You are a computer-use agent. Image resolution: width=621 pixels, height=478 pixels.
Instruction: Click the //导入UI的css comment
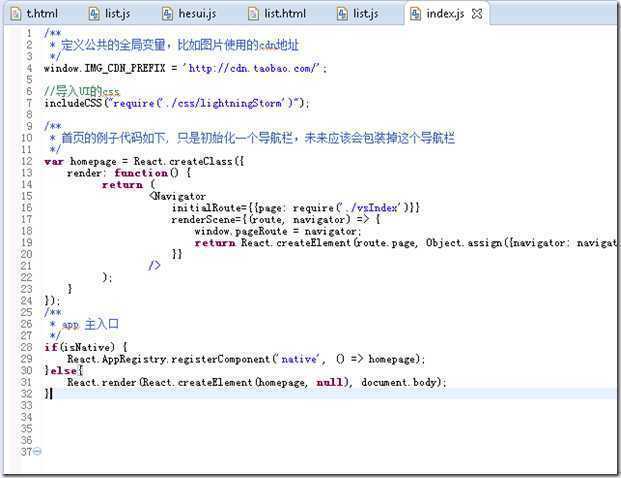pos(82,91)
